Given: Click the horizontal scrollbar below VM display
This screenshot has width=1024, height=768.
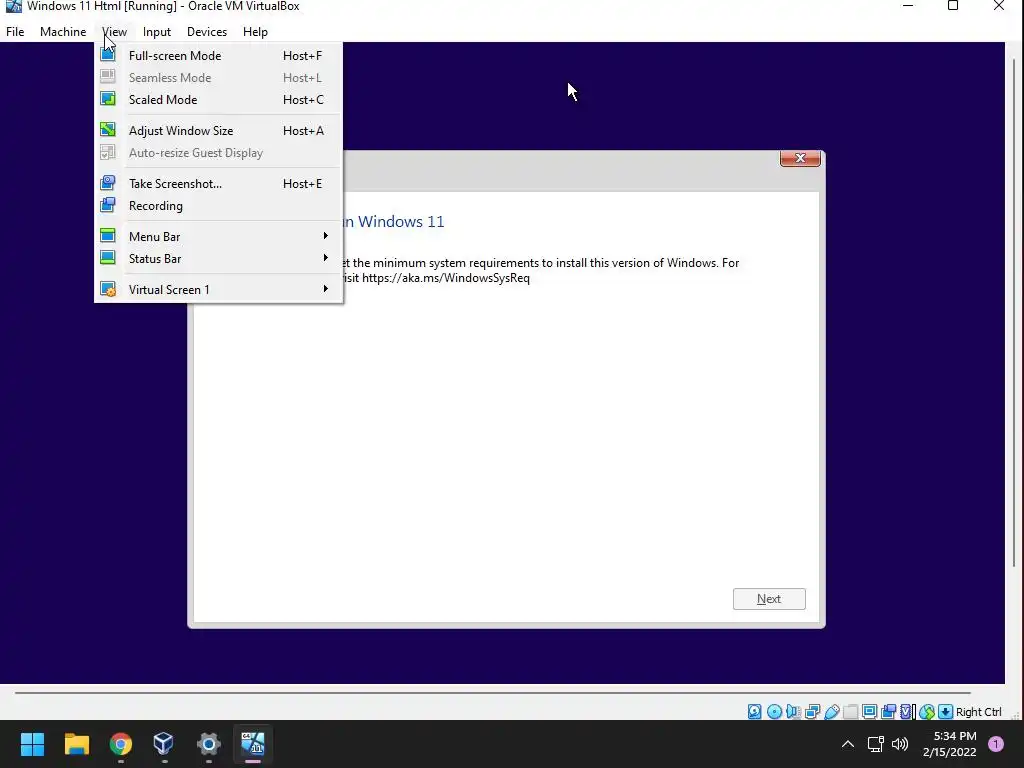Looking at the screenshot, I should point(492,693).
